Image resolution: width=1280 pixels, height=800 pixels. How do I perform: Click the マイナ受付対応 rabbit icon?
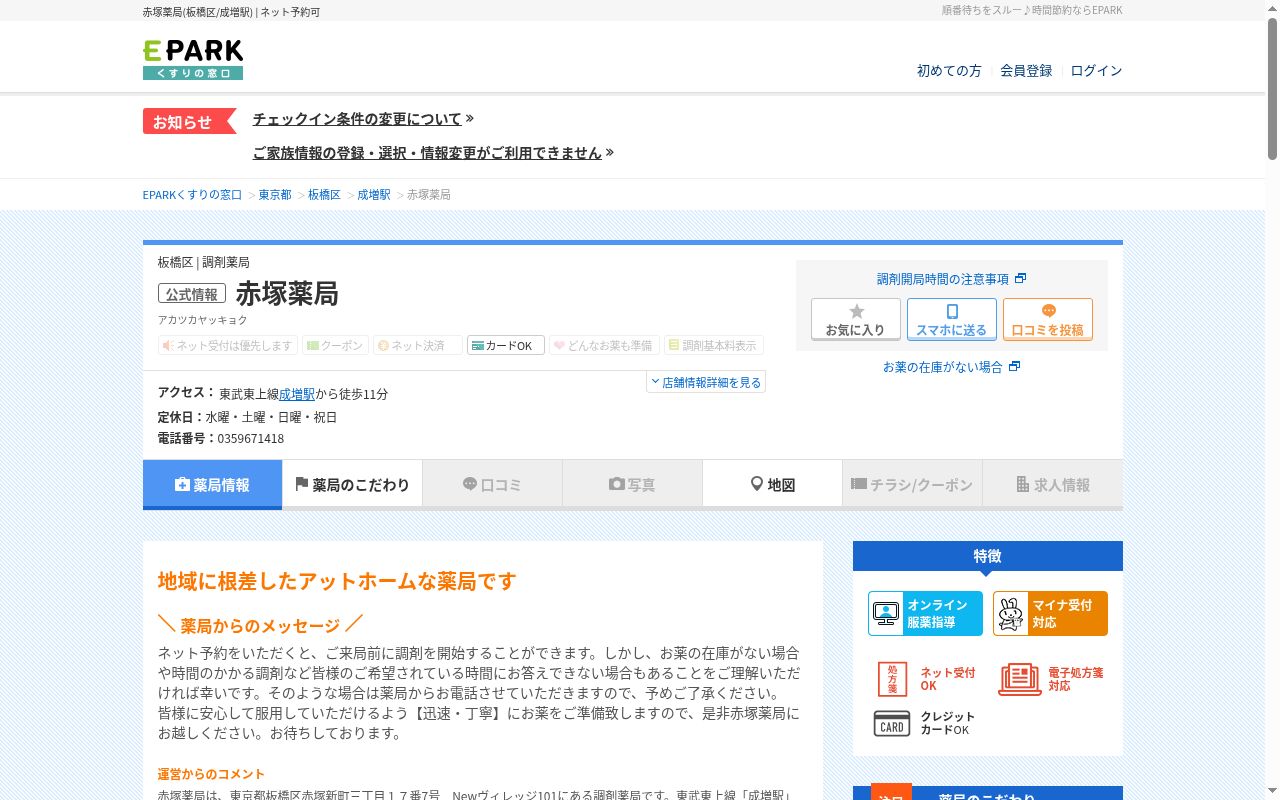(x=1011, y=613)
